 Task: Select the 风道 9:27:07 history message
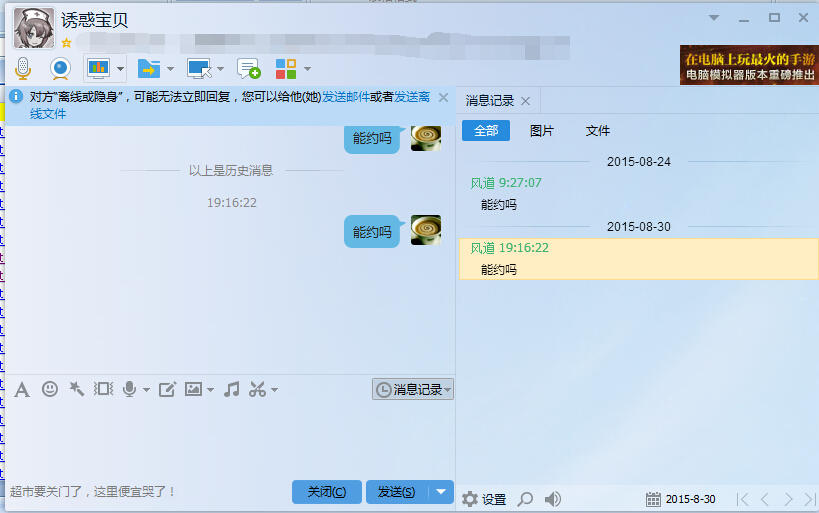[x=639, y=194]
